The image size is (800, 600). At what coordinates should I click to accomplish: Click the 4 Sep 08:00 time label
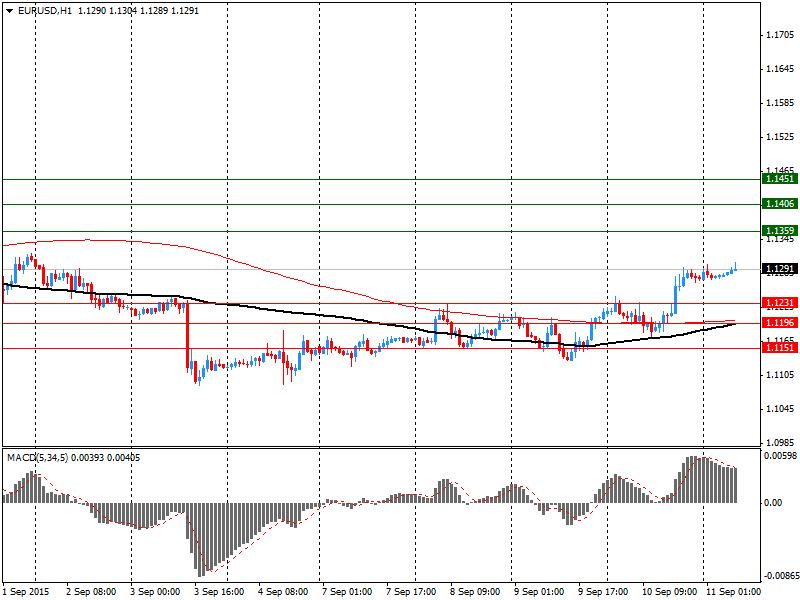283,592
